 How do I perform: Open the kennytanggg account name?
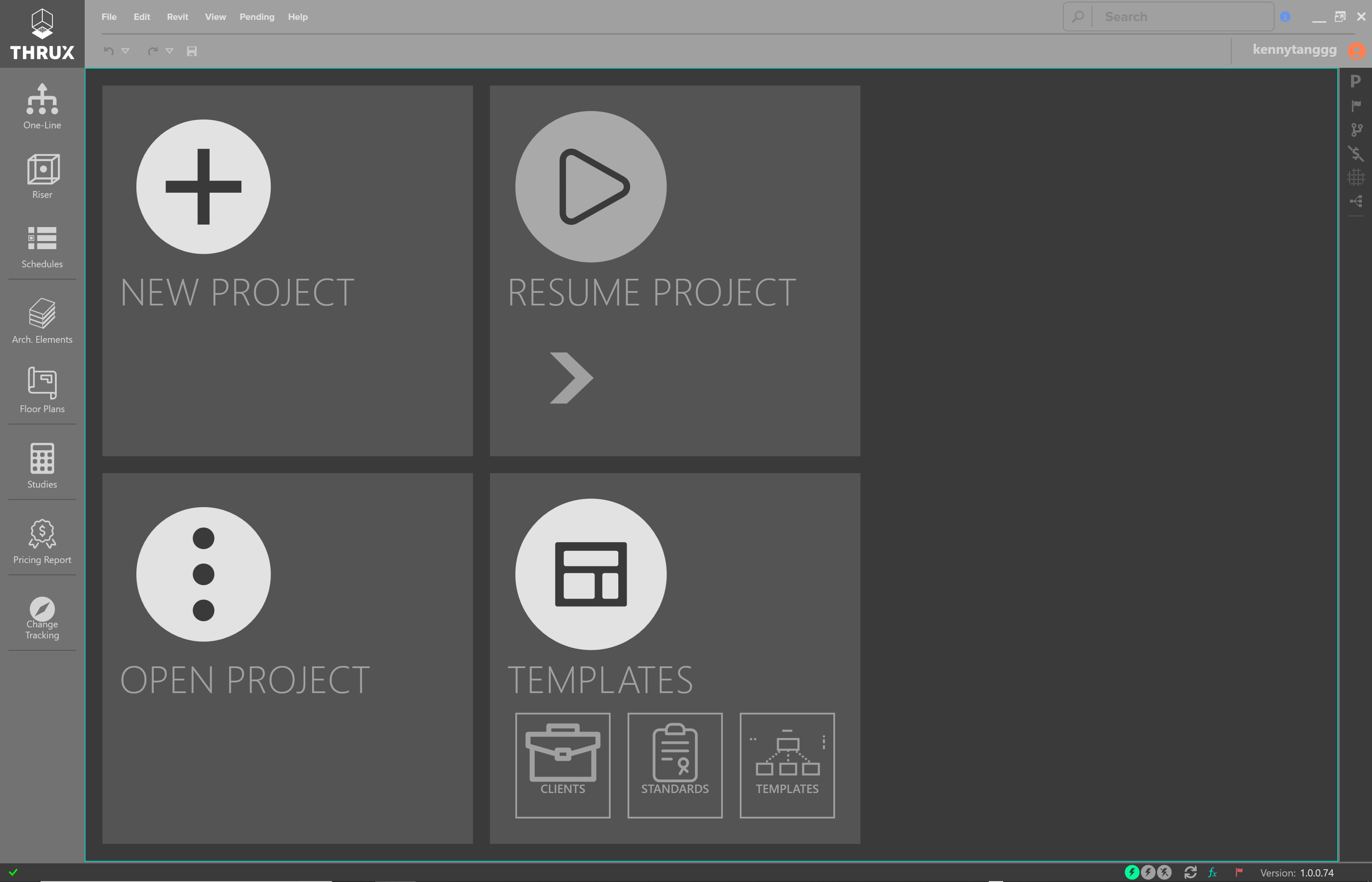(x=1295, y=50)
